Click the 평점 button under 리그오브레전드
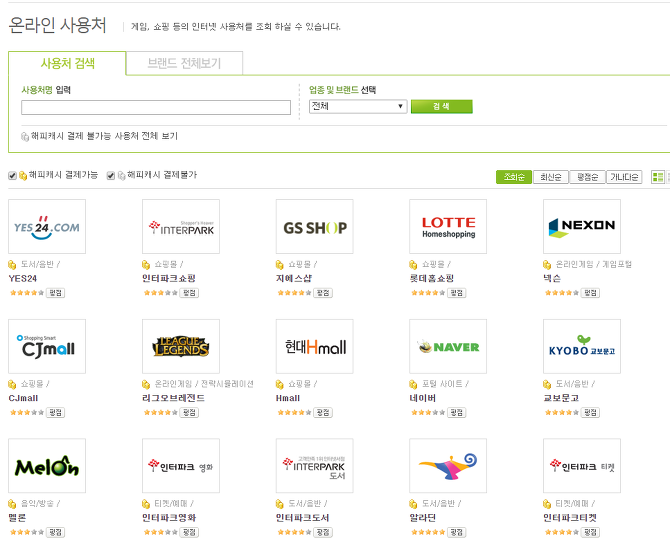This screenshot has width=670, height=552. [x=189, y=412]
